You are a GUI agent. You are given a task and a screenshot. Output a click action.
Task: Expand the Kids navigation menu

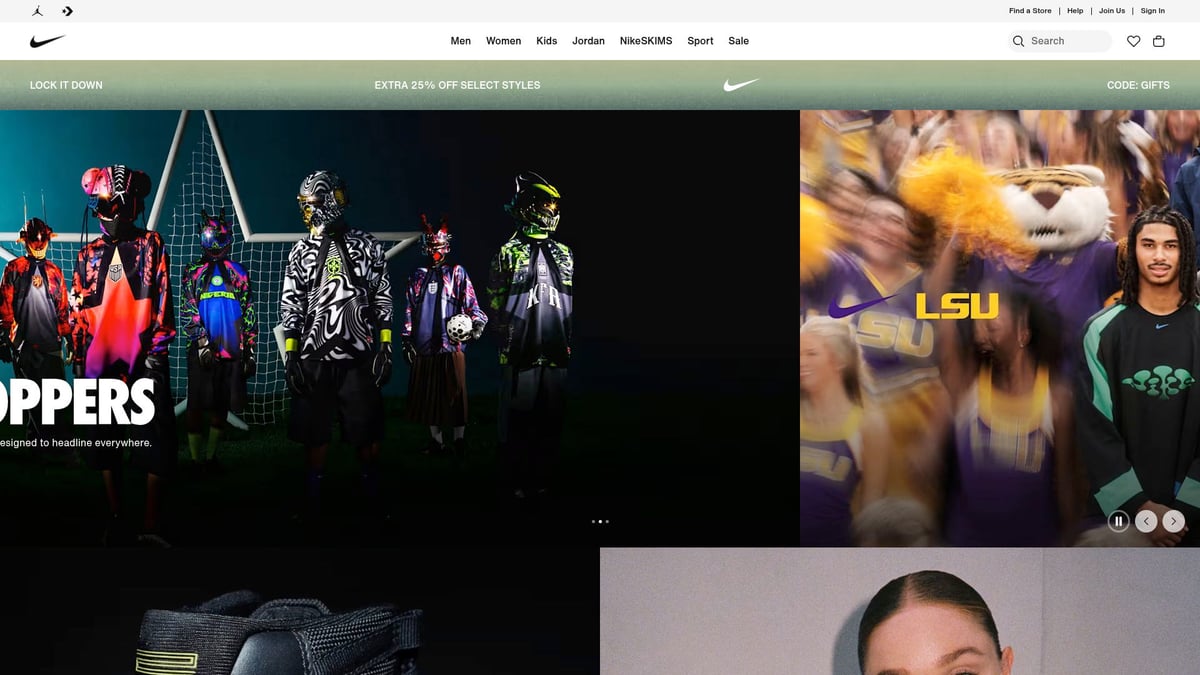click(546, 41)
